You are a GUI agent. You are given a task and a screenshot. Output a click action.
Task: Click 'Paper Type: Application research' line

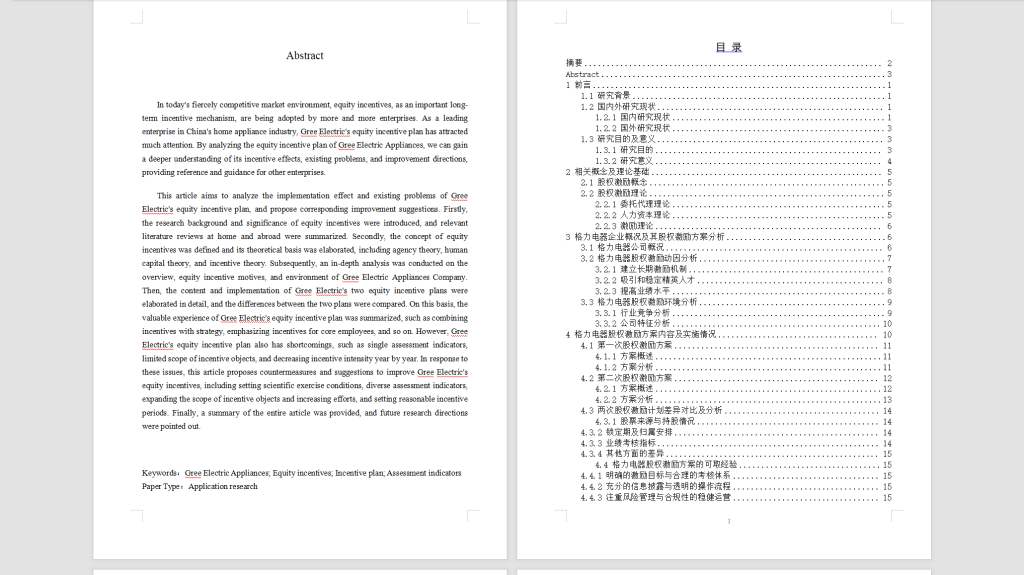coord(200,486)
